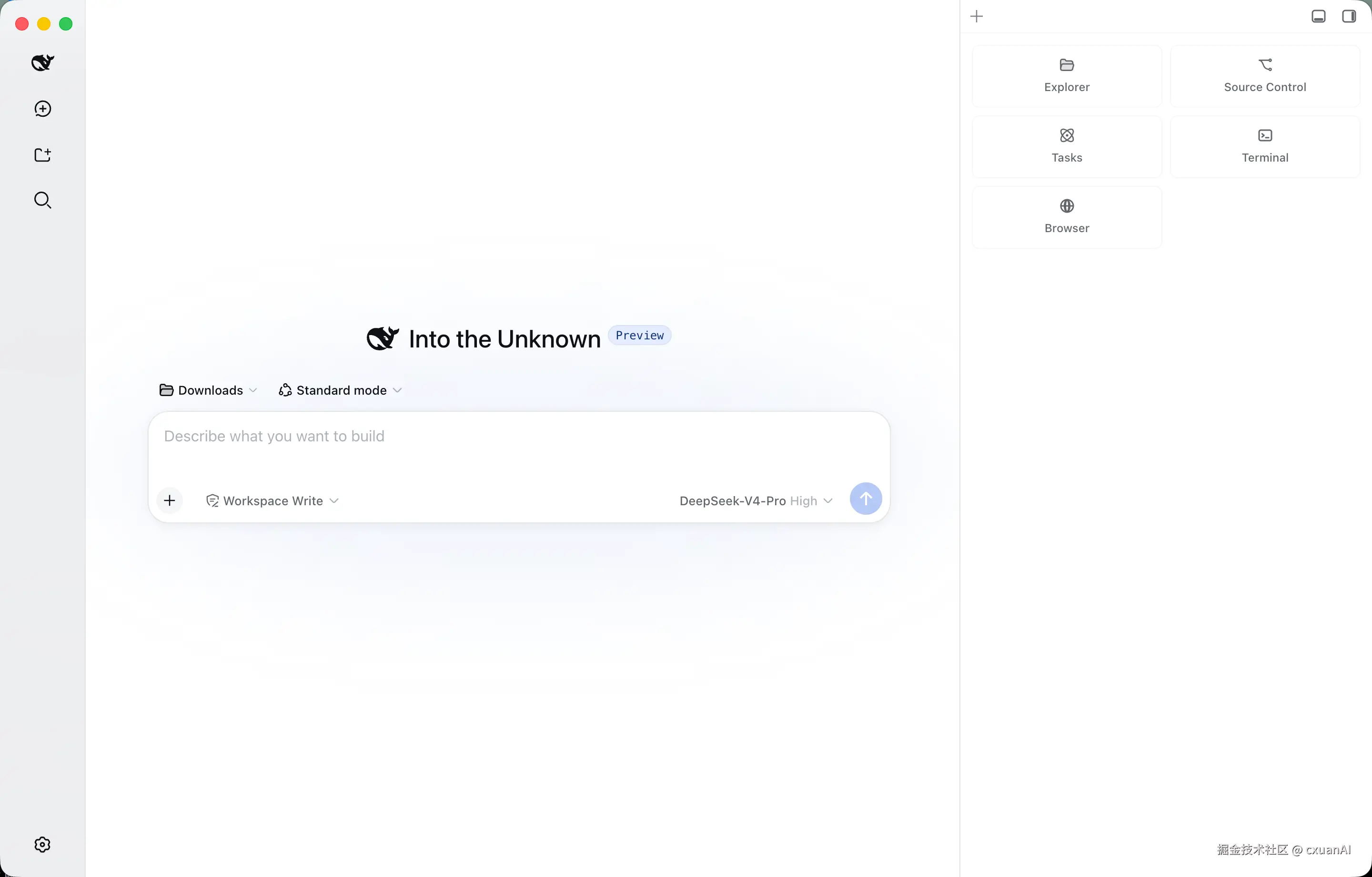Viewport: 1372px width, 877px height.
Task: Click the red window close button
Action: click(22, 24)
